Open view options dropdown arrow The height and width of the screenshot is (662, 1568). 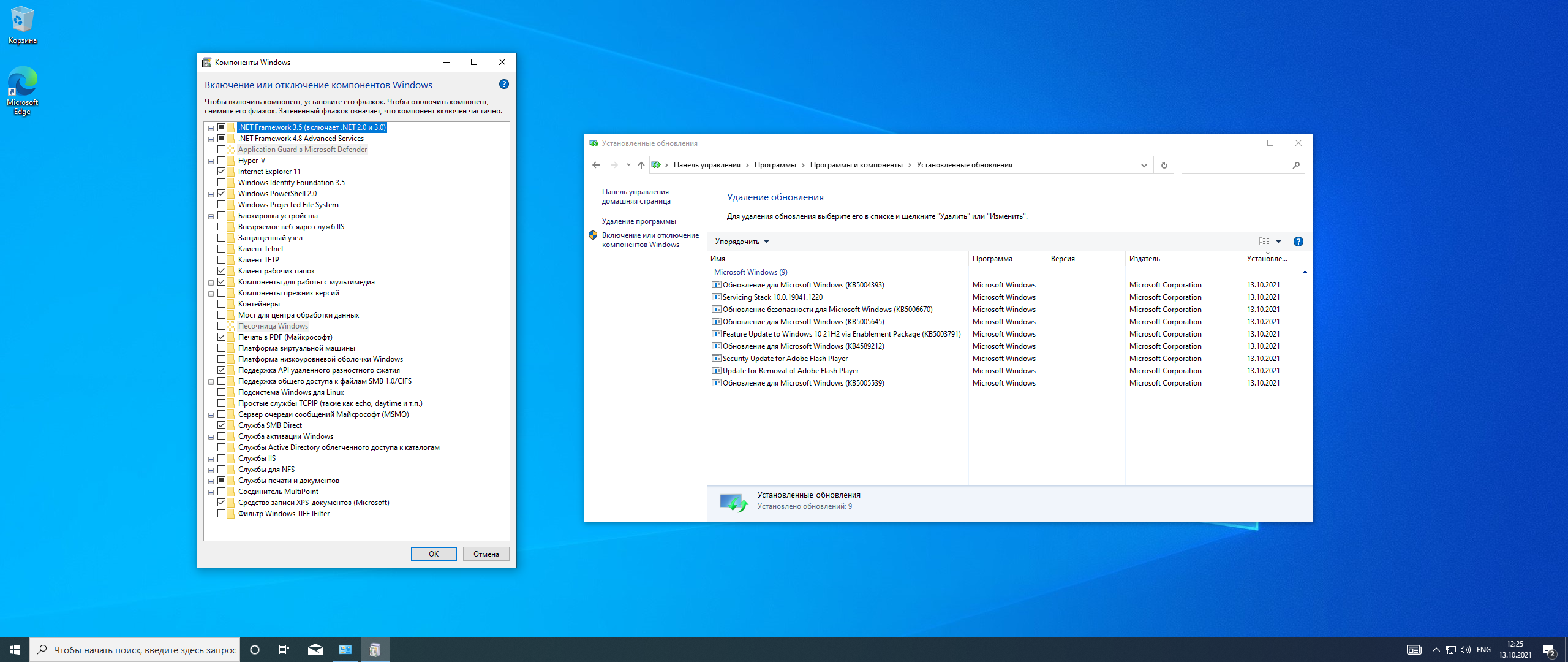pyautogui.click(x=1278, y=242)
